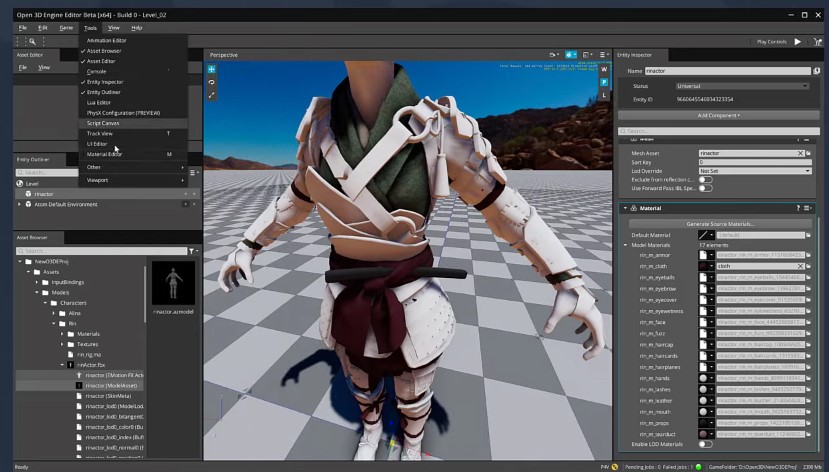Click the P reference space button

click(x=605, y=82)
